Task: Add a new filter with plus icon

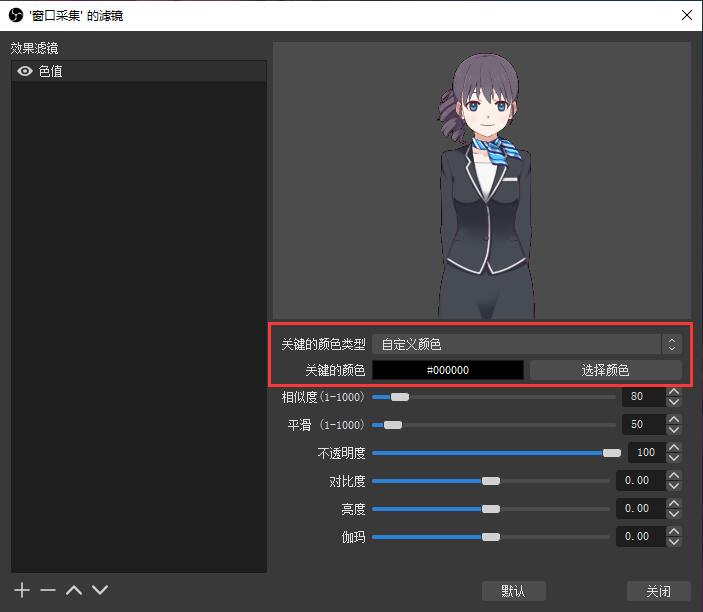Action: (x=22, y=590)
